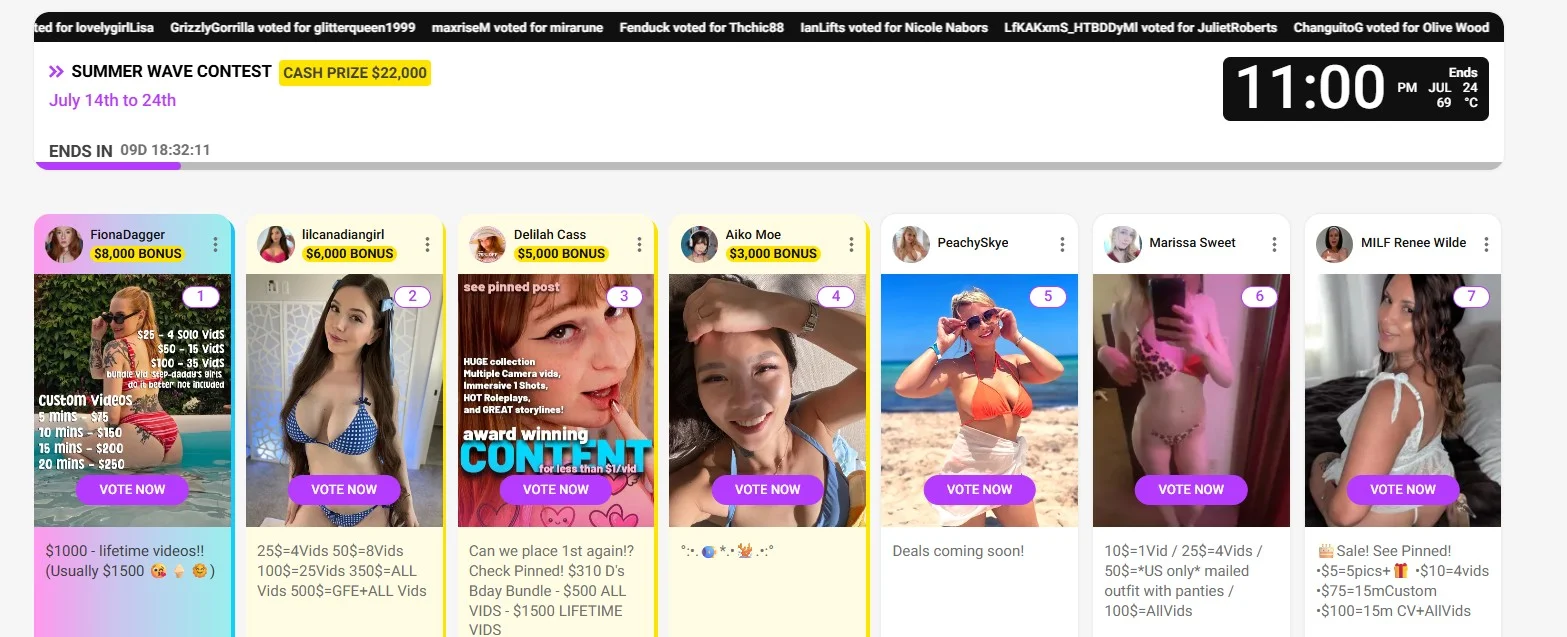Screen dimensions: 1567x637
Task: Click the SUMMER WAVE CONTEST title
Action: tap(171, 72)
